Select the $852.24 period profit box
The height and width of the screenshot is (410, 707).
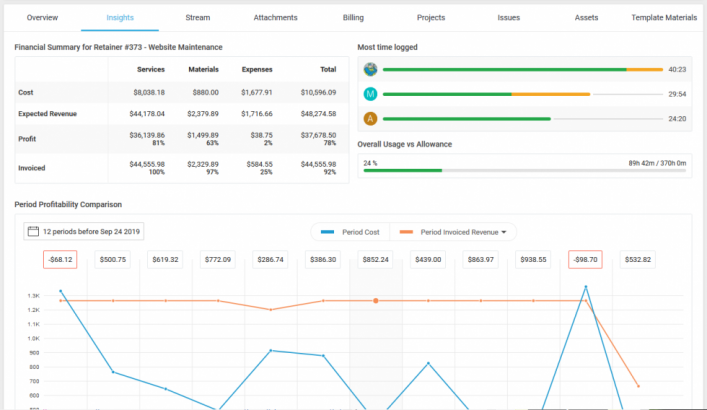click(x=375, y=259)
